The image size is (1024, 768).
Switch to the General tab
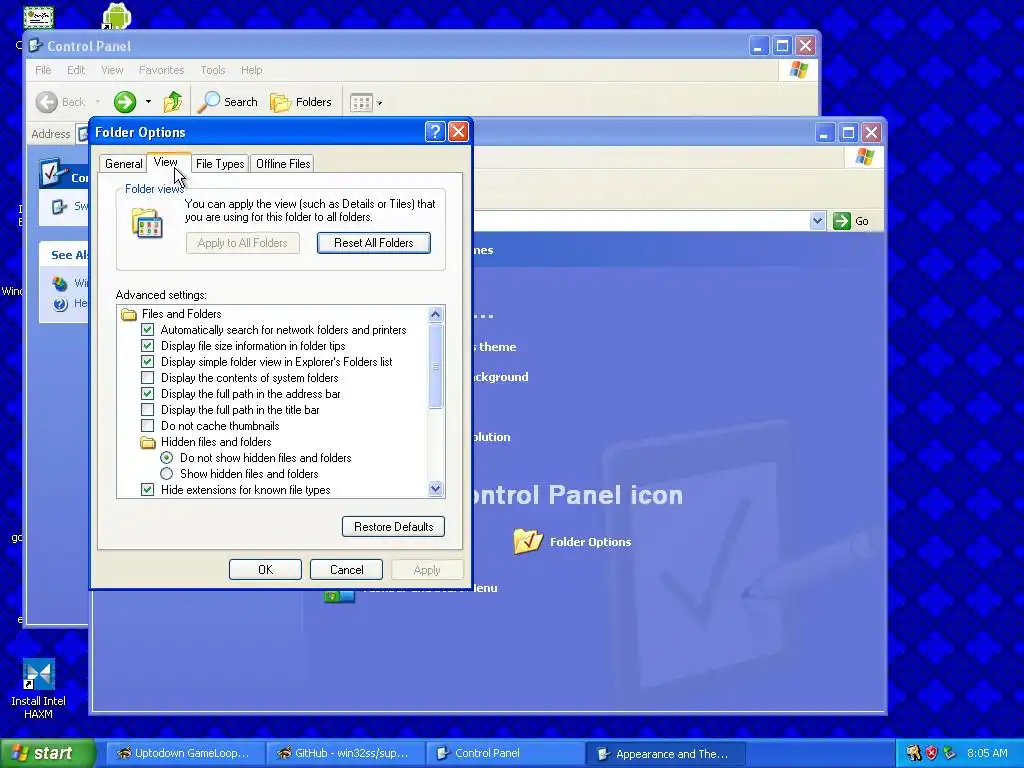pyautogui.click(x=123, y=164)
